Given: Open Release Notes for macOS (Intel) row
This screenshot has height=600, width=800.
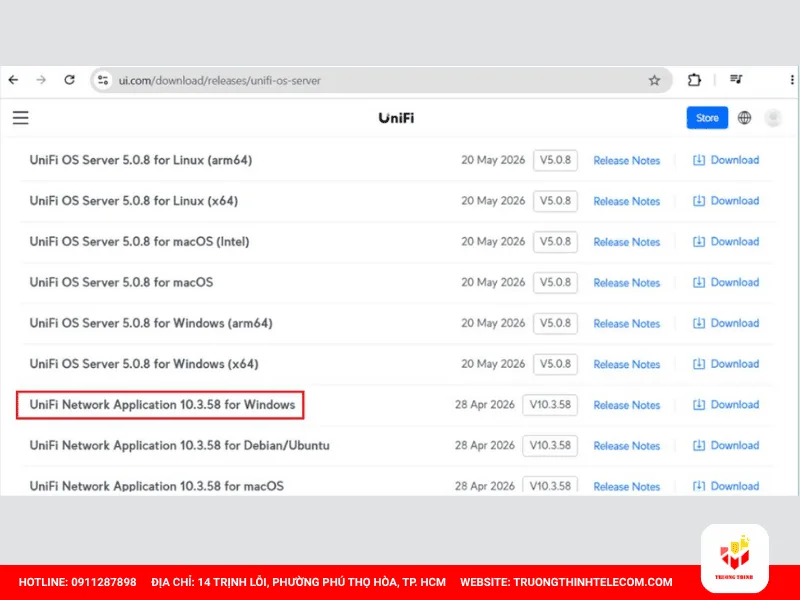Looking at the screenshot, I should click(627, 242).
